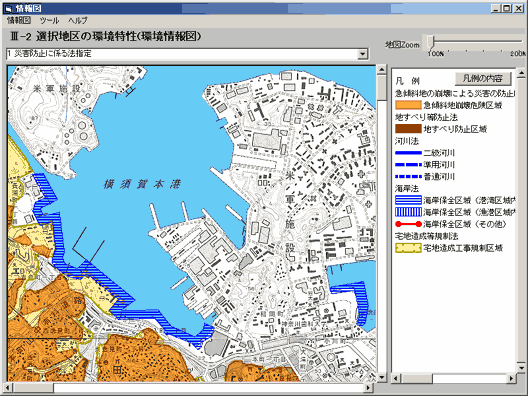Screen dimensions: 528x396
Task: Open the ヘルプ menu
Action: tap(78, 20)
